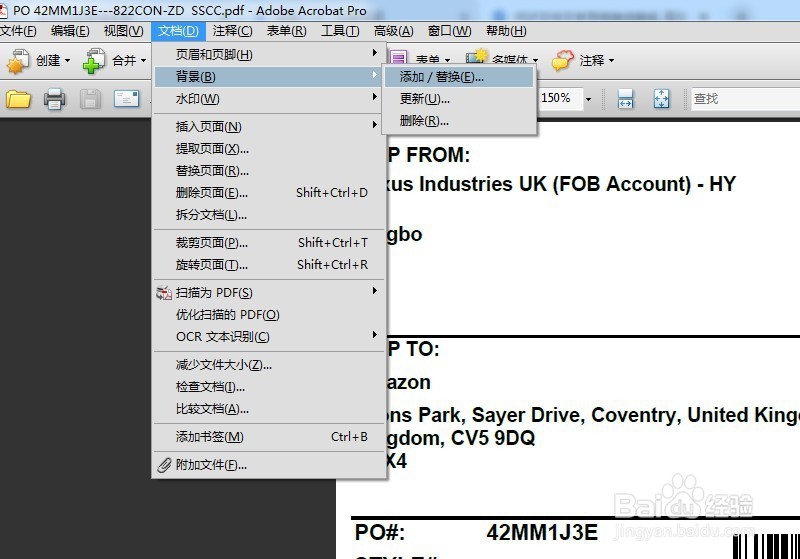The width and height of the screenshot is (800, 559).
Task: Choose 添加书签(M) entry
Action: click(269, 437)
